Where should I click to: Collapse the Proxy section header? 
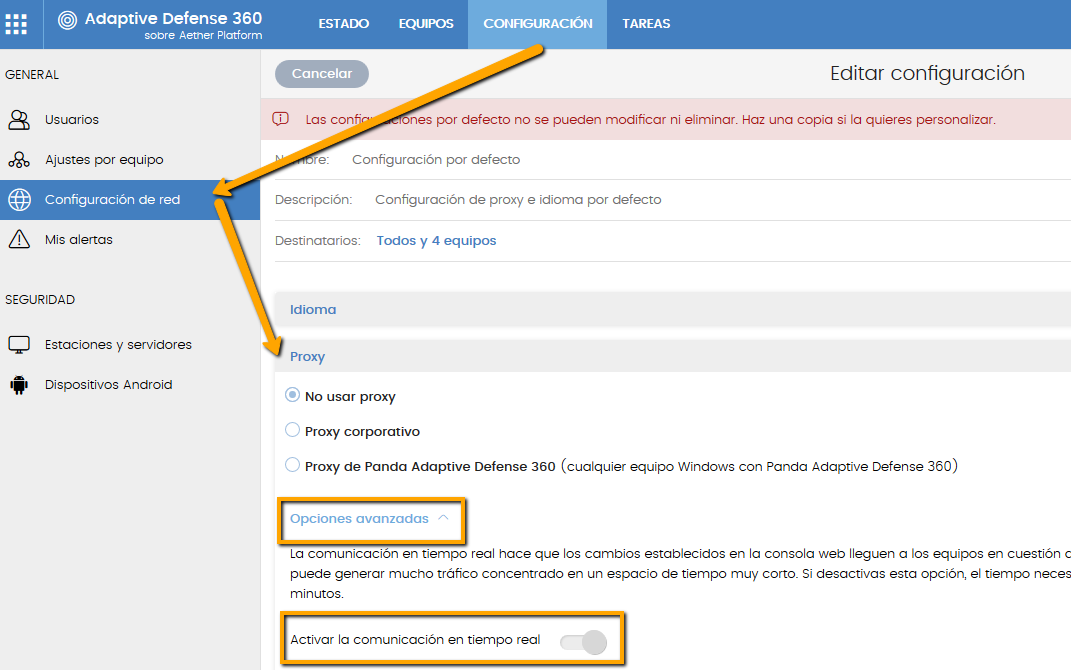(x=673, y=357)
